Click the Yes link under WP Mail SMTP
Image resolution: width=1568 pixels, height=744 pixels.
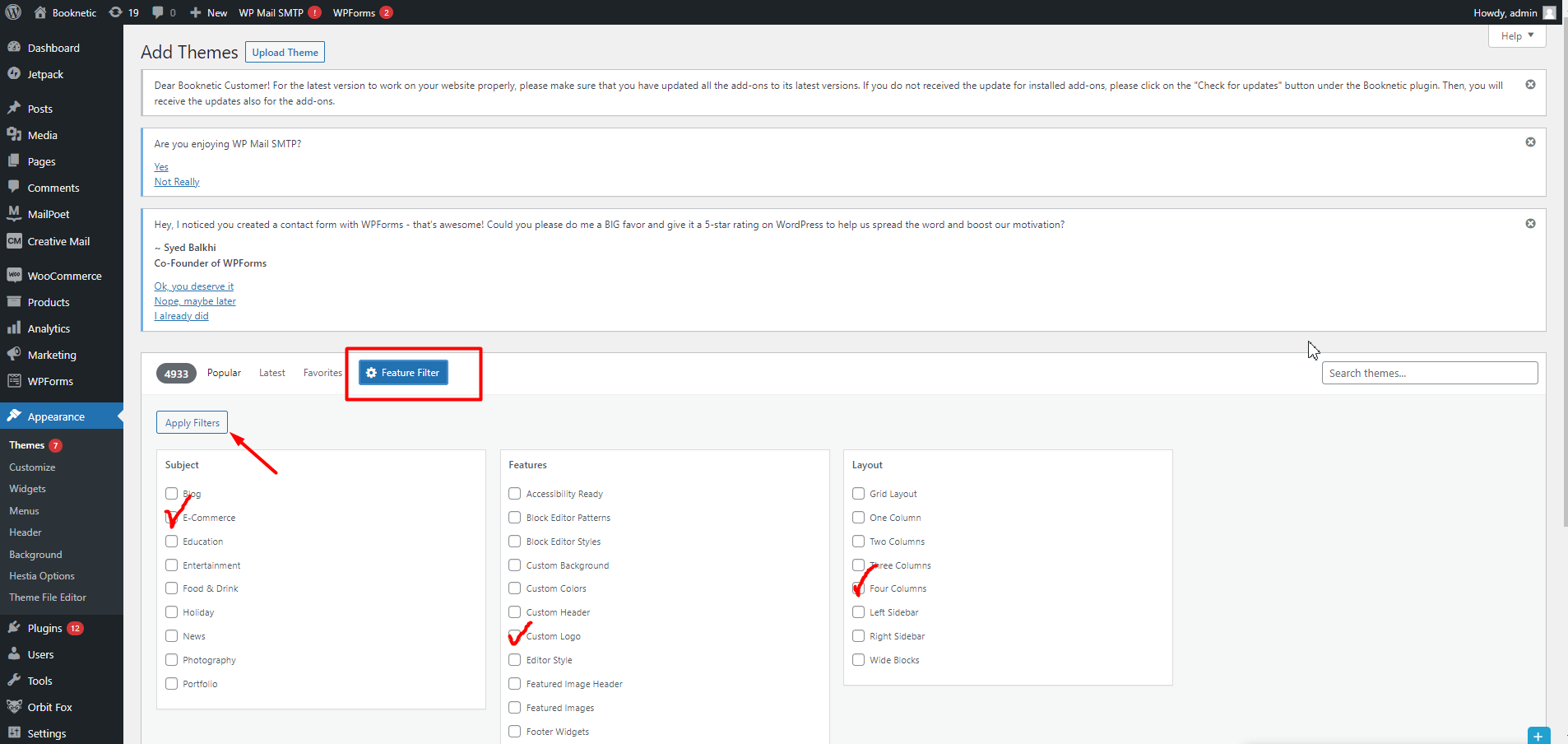click(161, 167)
